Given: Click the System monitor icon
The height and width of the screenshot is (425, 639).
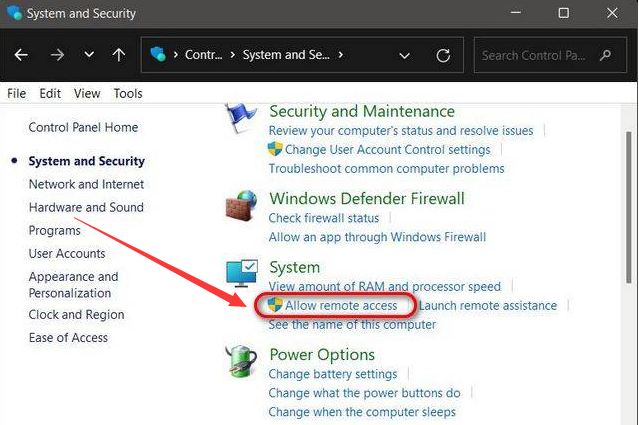Looking at the screenshot, I should 241,273.
